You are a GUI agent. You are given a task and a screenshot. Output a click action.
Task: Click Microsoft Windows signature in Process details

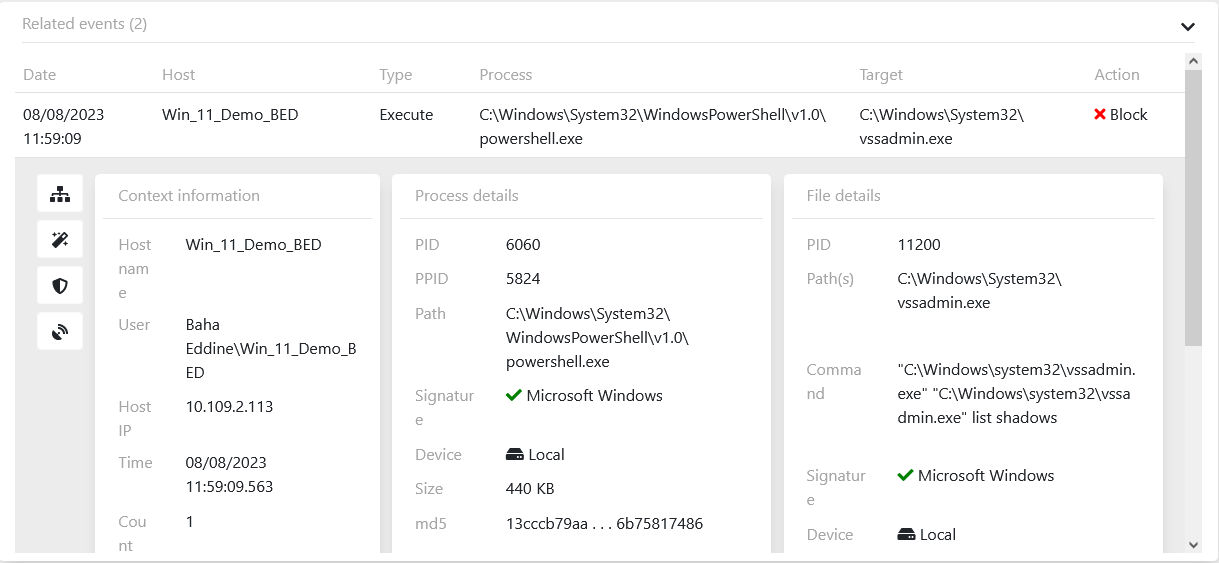tap(595, 396)
